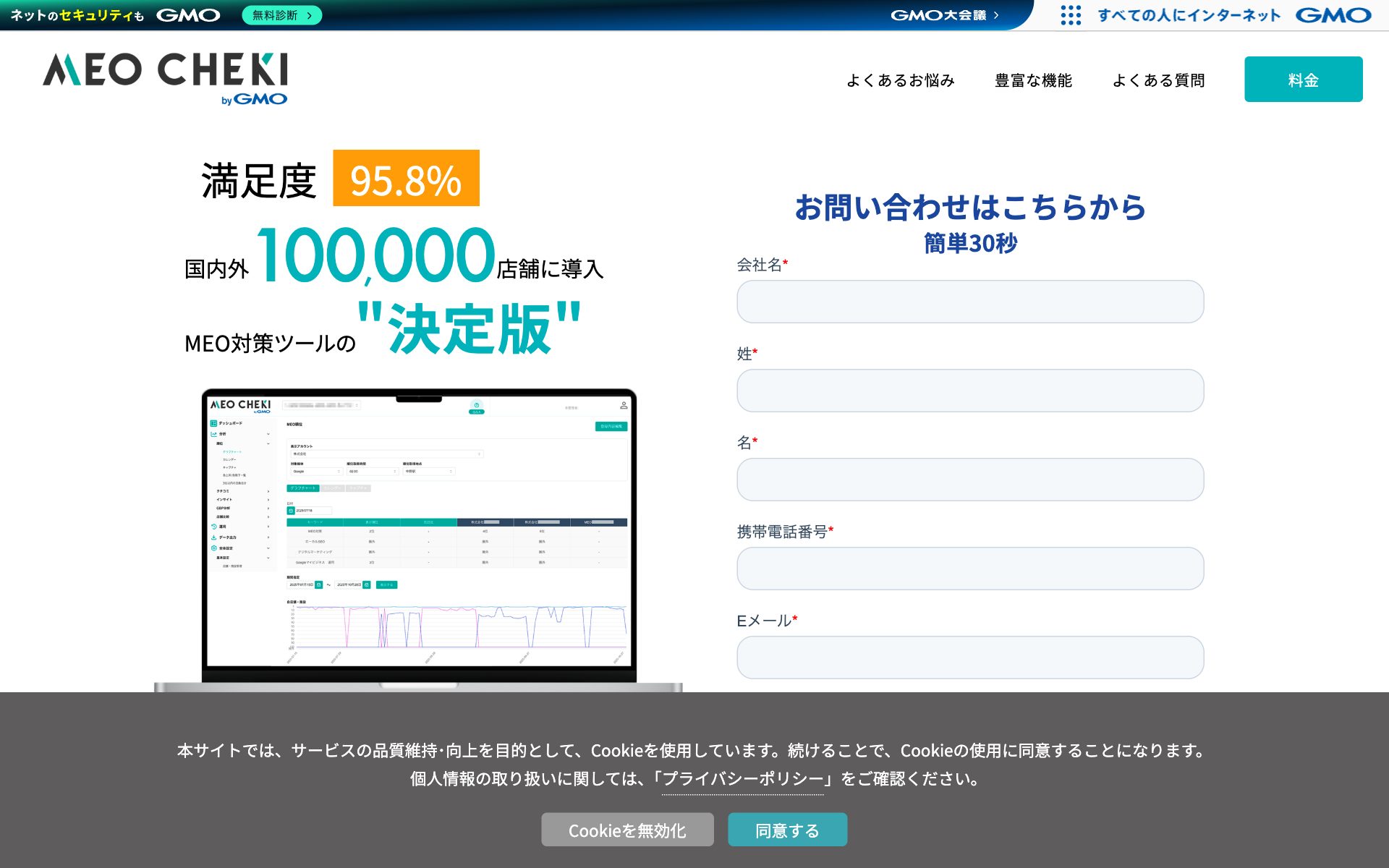Image resolution: width=1389 pixels, height=868 pixels.
Task: Click the GMO logo in the top right banner
Action: point(1333,15)
